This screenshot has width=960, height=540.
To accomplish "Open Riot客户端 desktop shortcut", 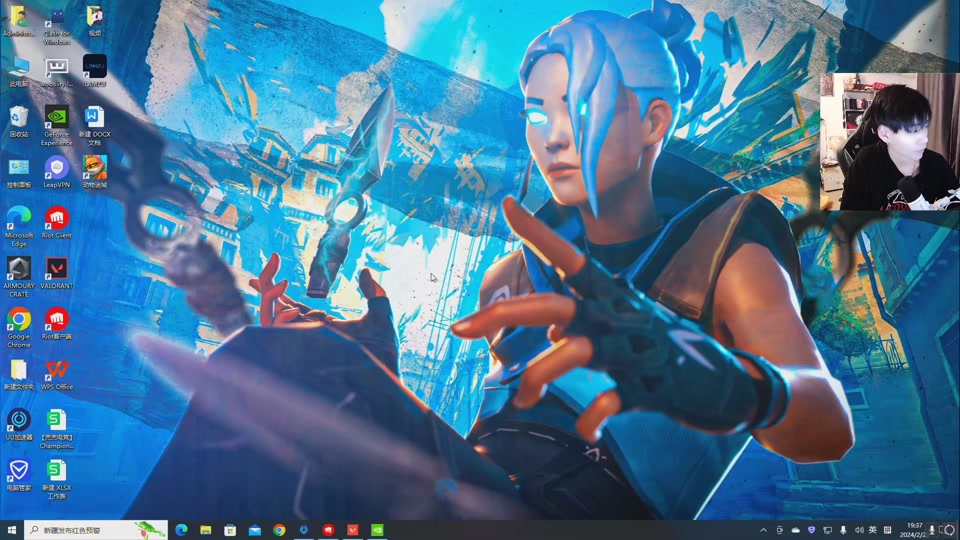I will click(x=56, y=324).
